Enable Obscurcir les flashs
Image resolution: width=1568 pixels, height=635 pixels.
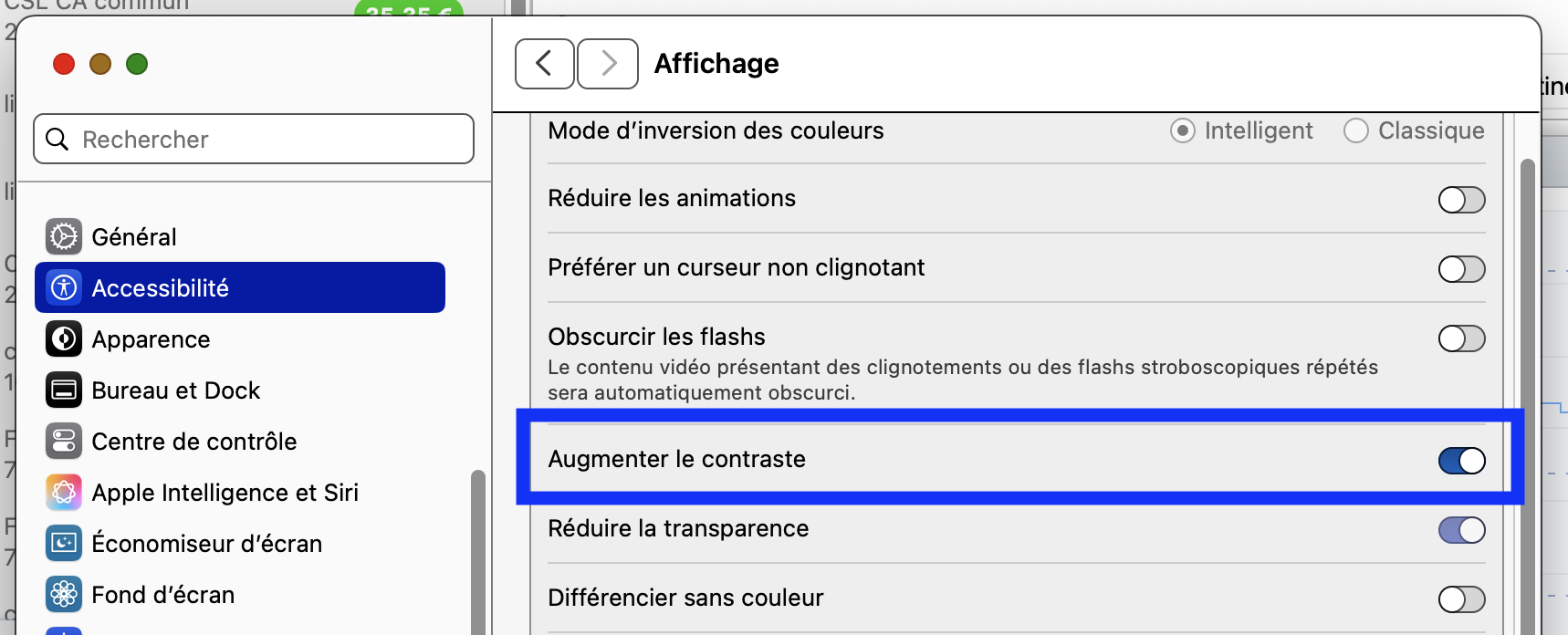1461,338
